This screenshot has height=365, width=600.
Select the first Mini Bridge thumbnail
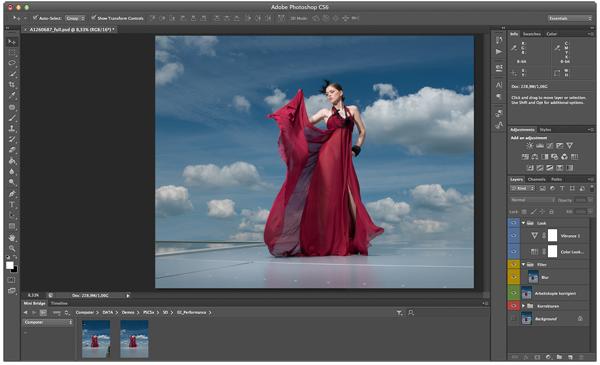click(96, 339)
